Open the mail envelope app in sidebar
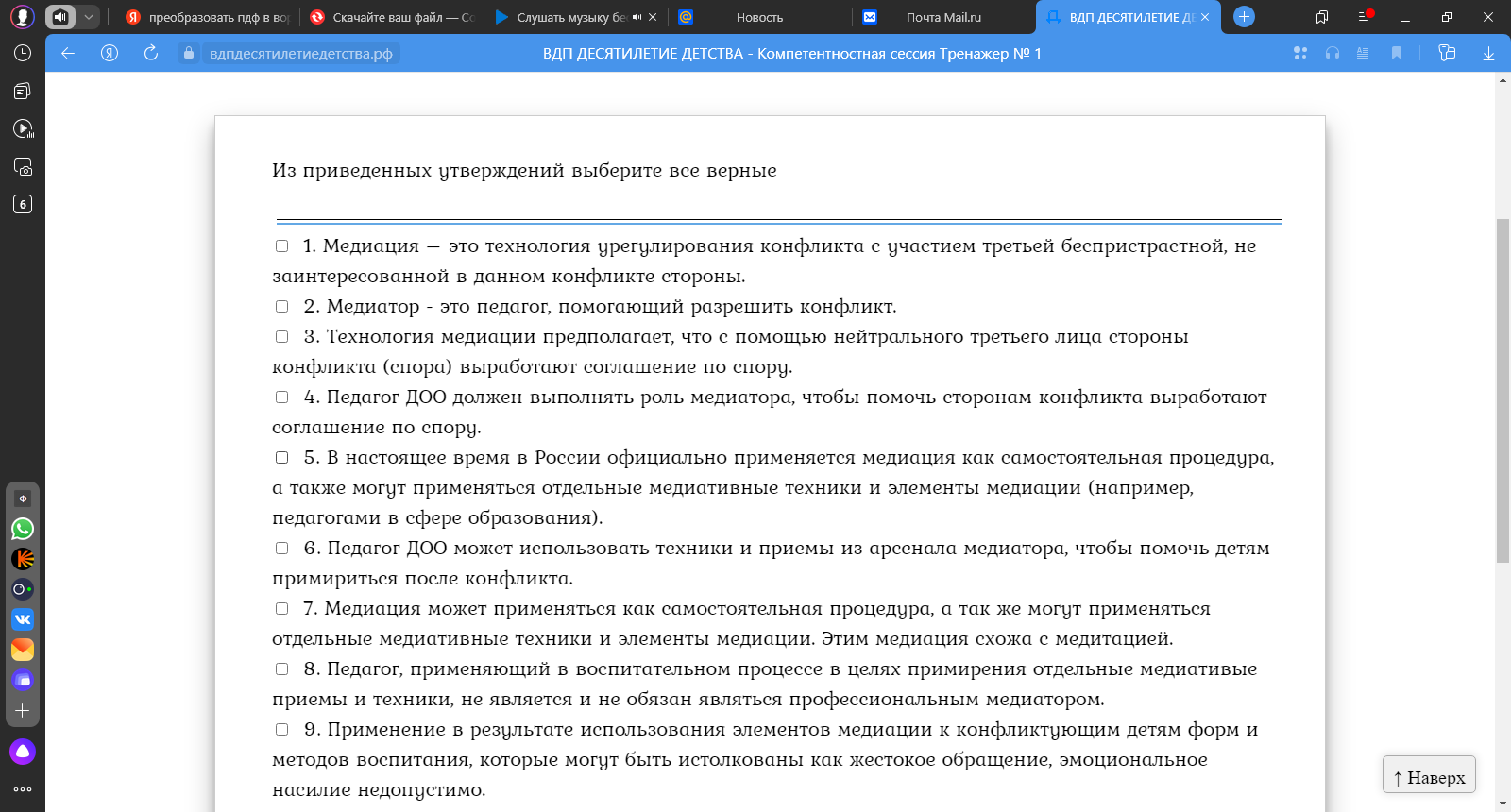Image resolution: width=1511 pixels, height=812 pixels. click(x=23, y=650)
